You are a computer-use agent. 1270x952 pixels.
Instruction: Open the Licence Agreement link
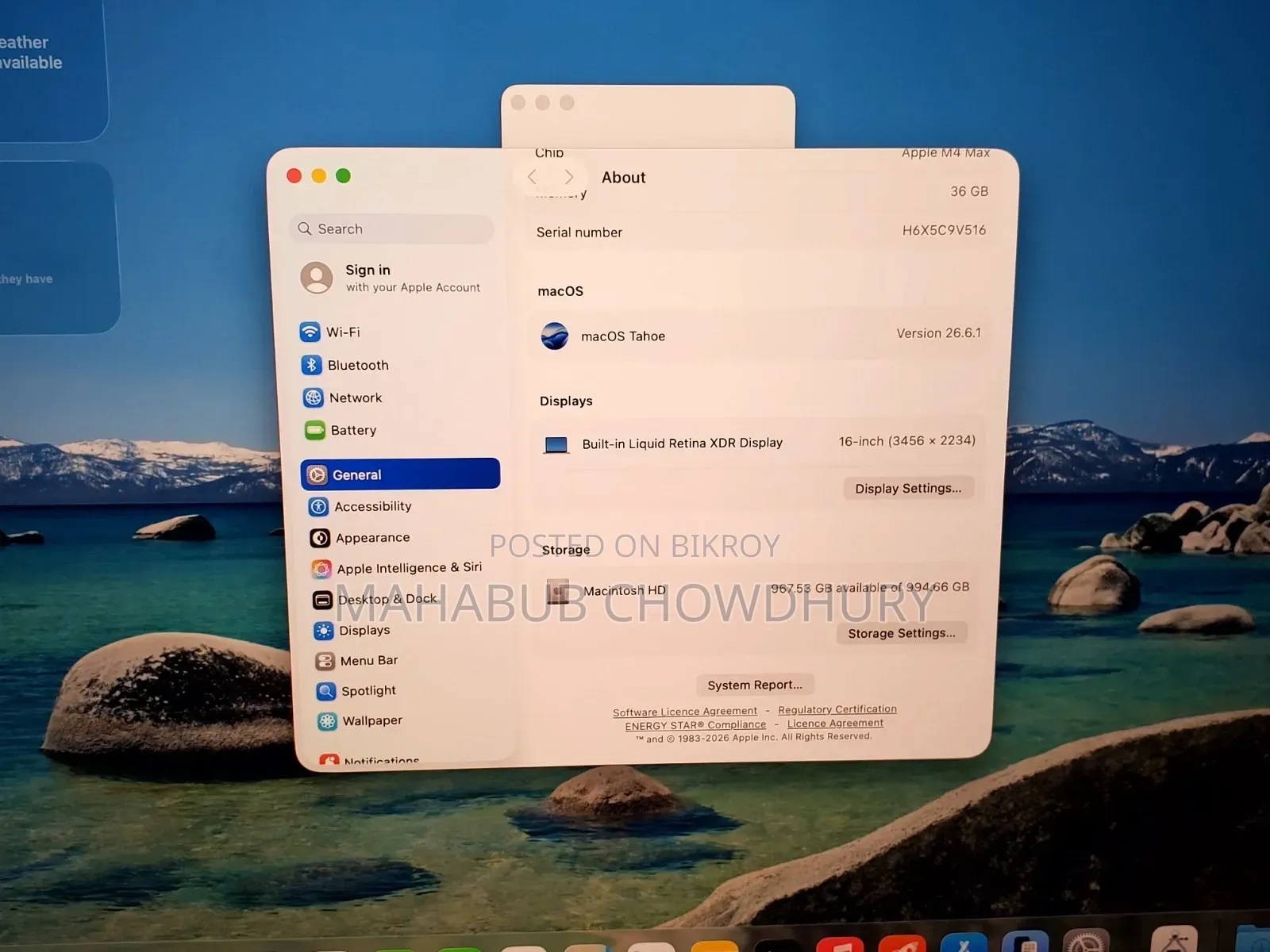tap(835, 723)
